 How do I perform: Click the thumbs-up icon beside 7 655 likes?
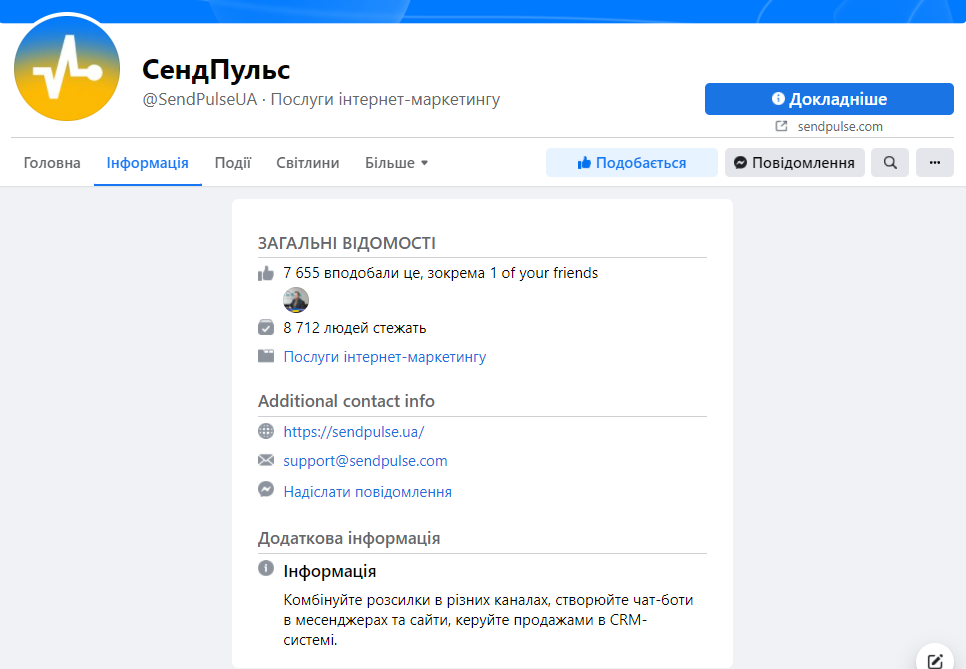point(266,273)
